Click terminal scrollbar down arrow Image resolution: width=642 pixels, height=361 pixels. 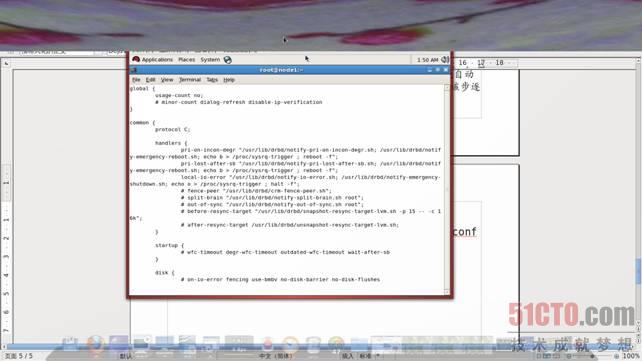tap(447, 291)
